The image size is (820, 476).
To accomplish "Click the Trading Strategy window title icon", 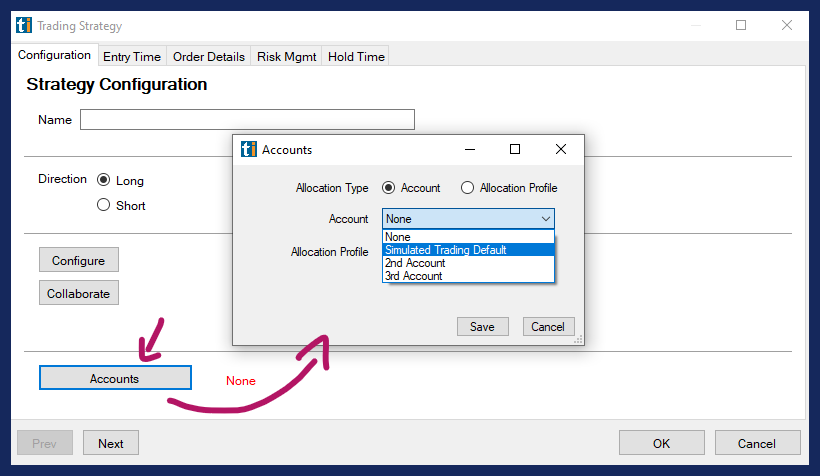I will [x=24, y=26].
